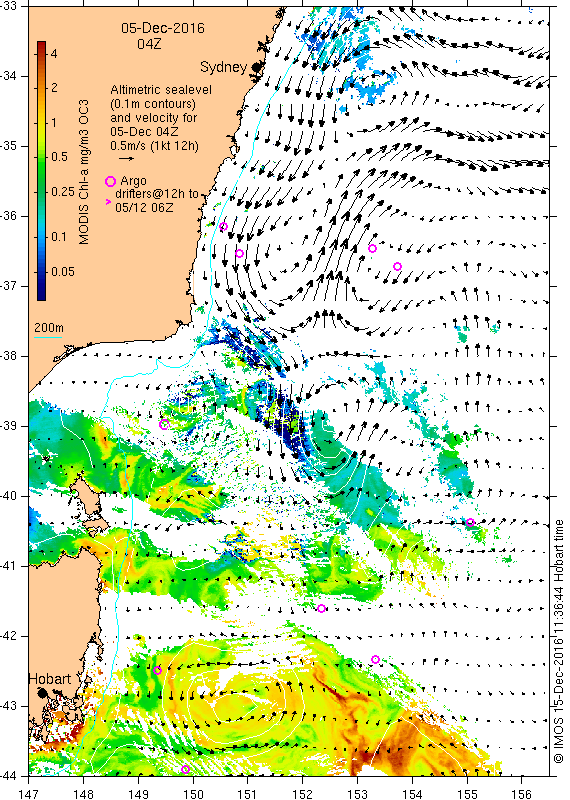Click the Hobart city dot marker
This screenshot has height=800, width=570.
point(43,693)
